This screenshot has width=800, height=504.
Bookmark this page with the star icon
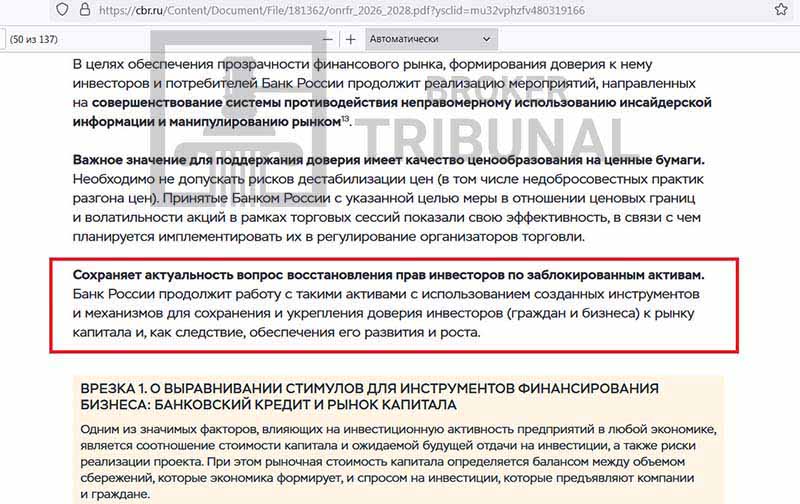[x=781, y=10]
